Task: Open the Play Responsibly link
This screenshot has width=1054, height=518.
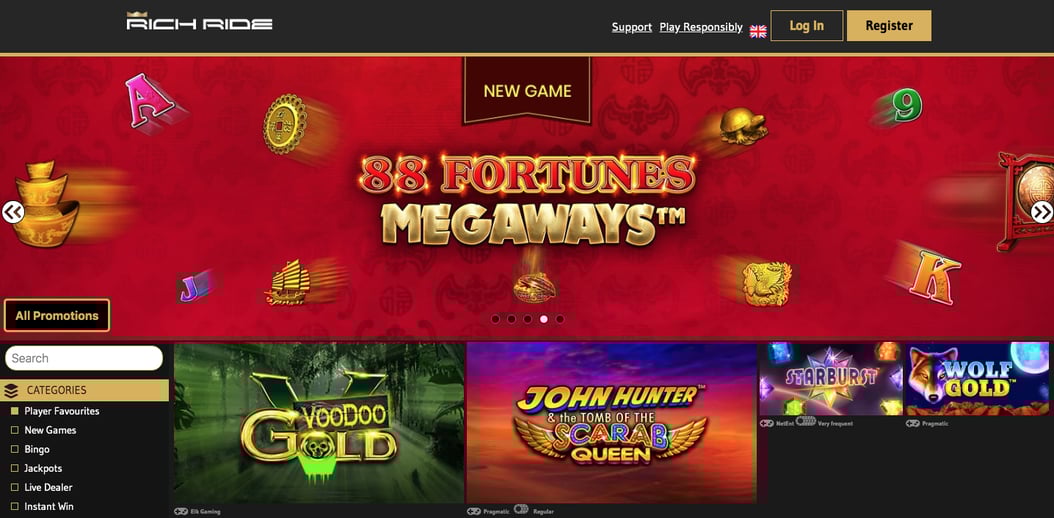Action: 700,27
